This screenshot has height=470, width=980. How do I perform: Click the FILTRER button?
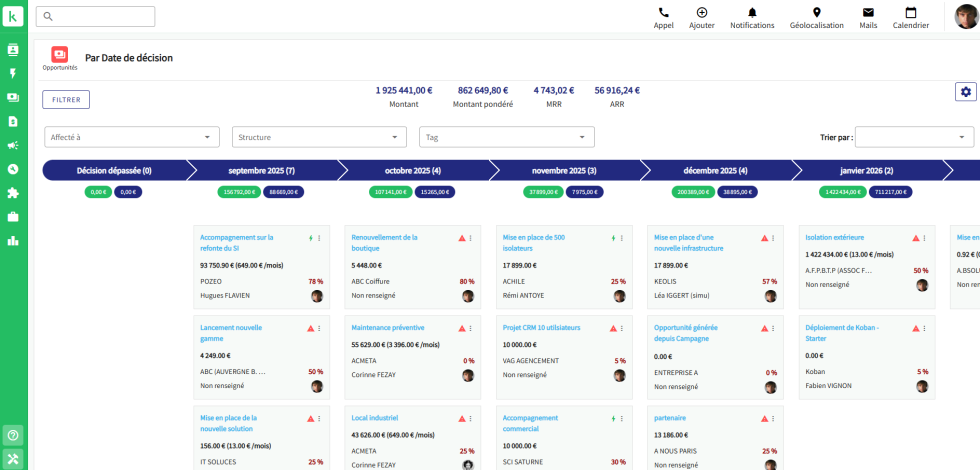point(66,99)
